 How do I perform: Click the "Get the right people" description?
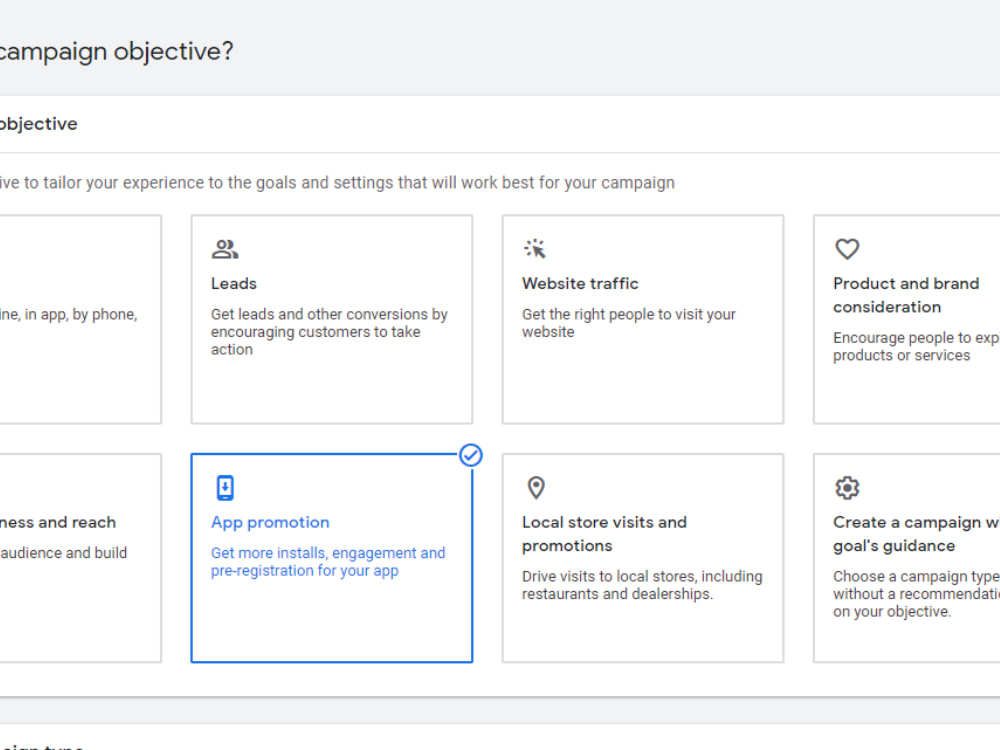click(629, 322)
